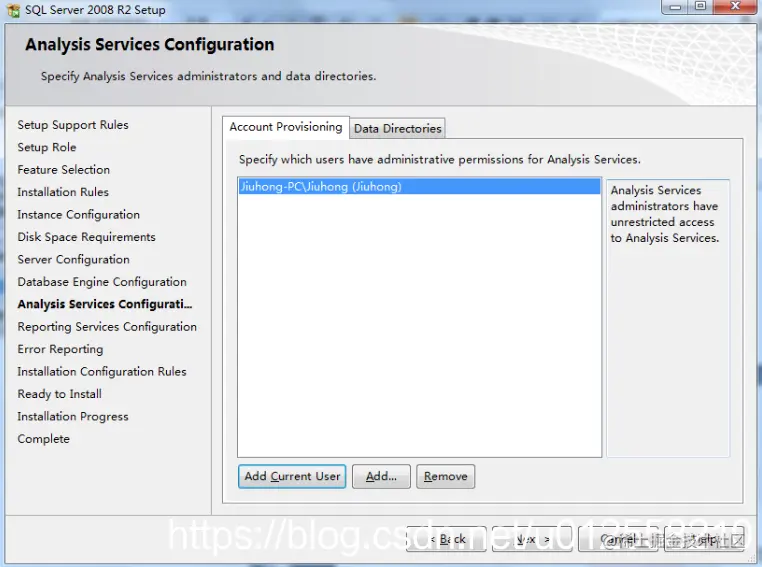Click the empty area of the administrators list box
Image resolution: width=762 pixels, height=567 pixels.
[x=419, y=326]
